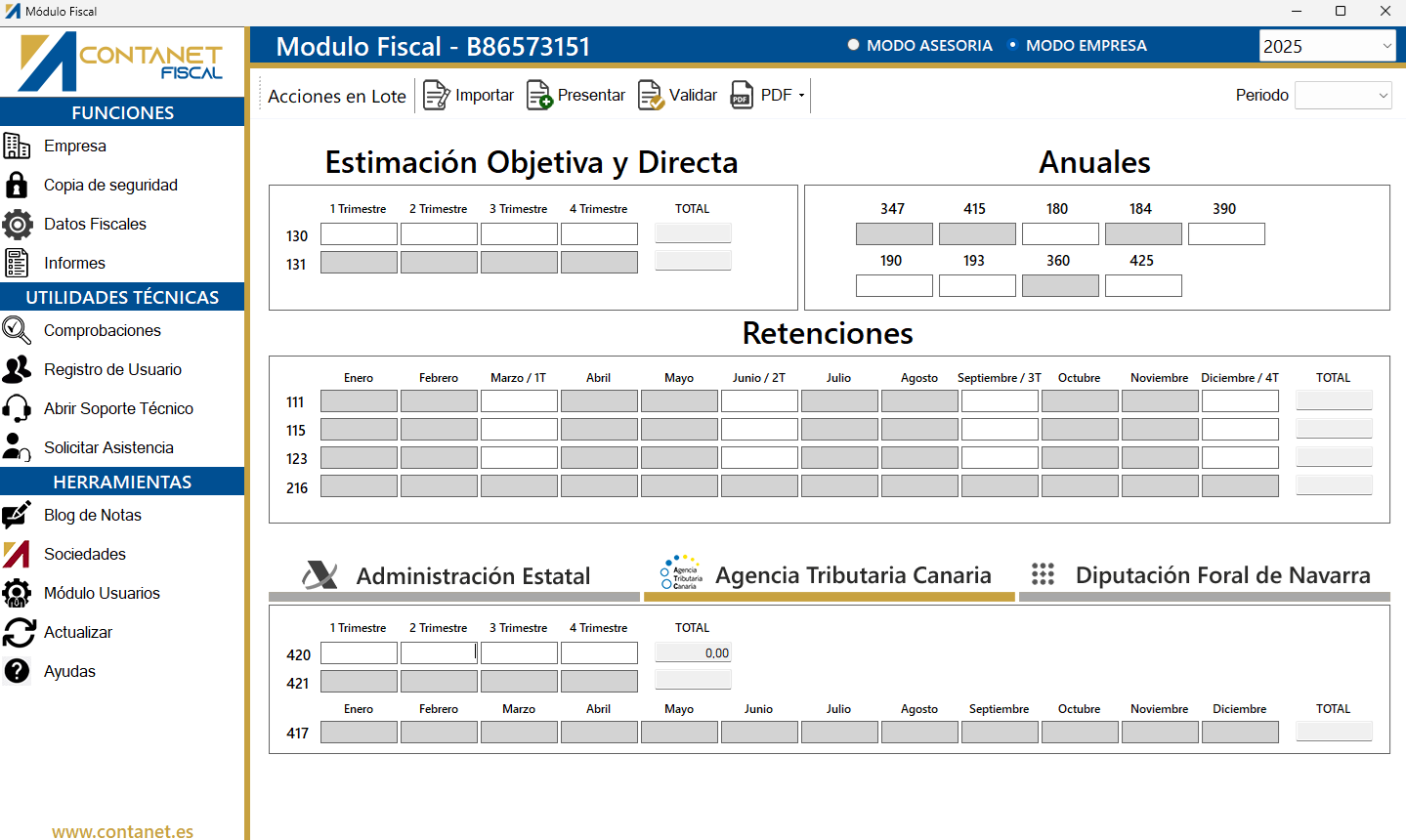
Task: Click the annual 347 field
Action: click(x=894, y=234)
